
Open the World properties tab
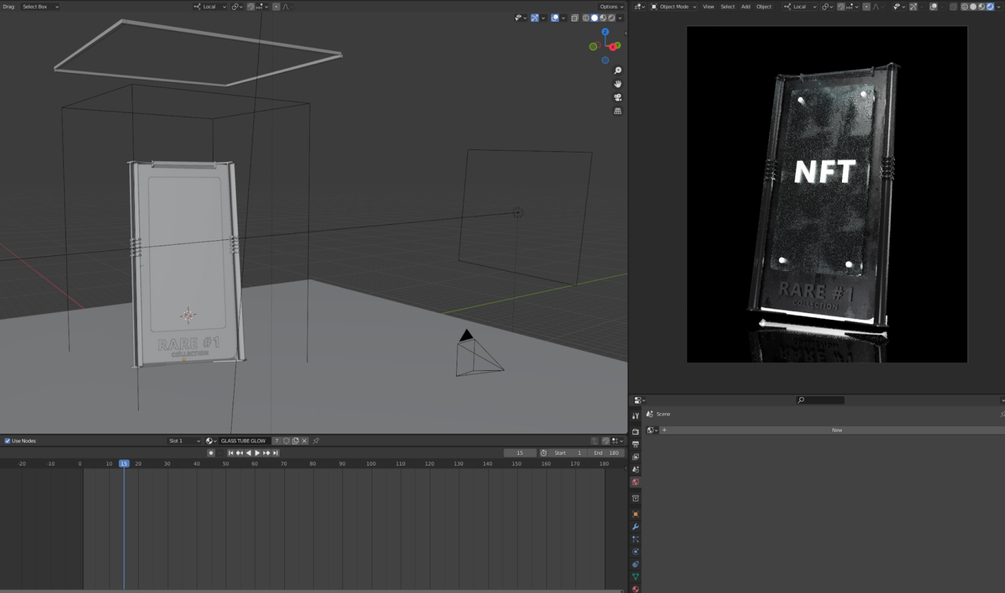(x=635, y=482)
